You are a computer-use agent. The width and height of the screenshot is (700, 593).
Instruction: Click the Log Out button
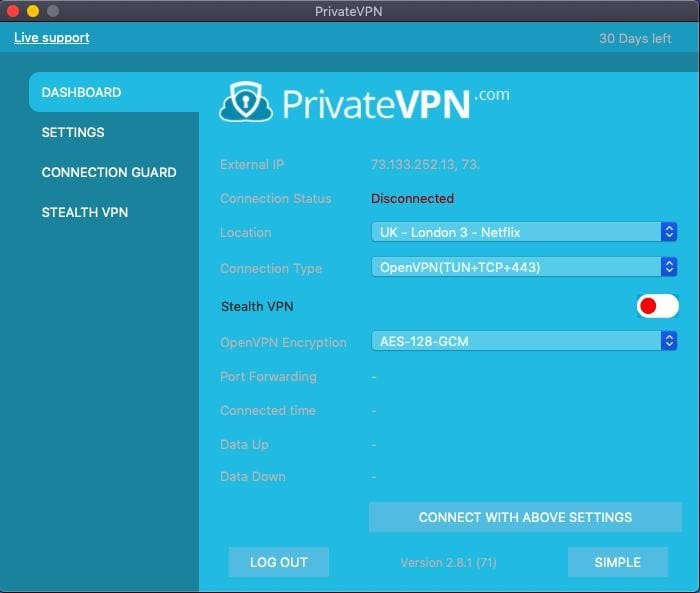coord(279,562)
